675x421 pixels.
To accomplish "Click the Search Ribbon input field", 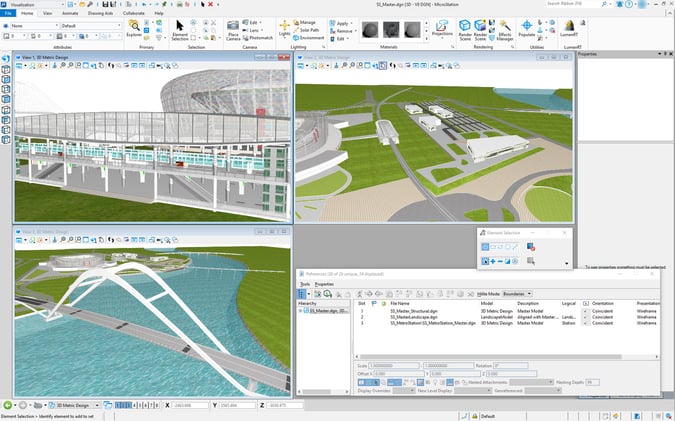I will click(573, 4).
